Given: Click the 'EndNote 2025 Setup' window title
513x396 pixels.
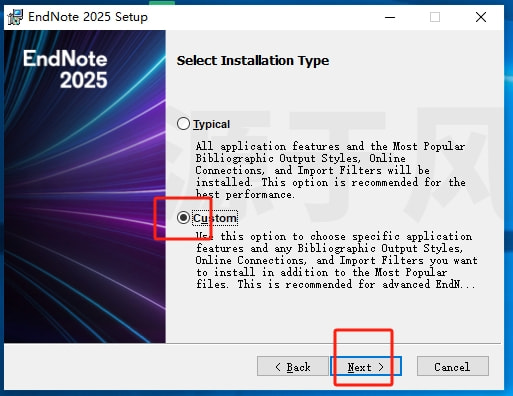Looking at the screenshot, I should pos(88,17).
